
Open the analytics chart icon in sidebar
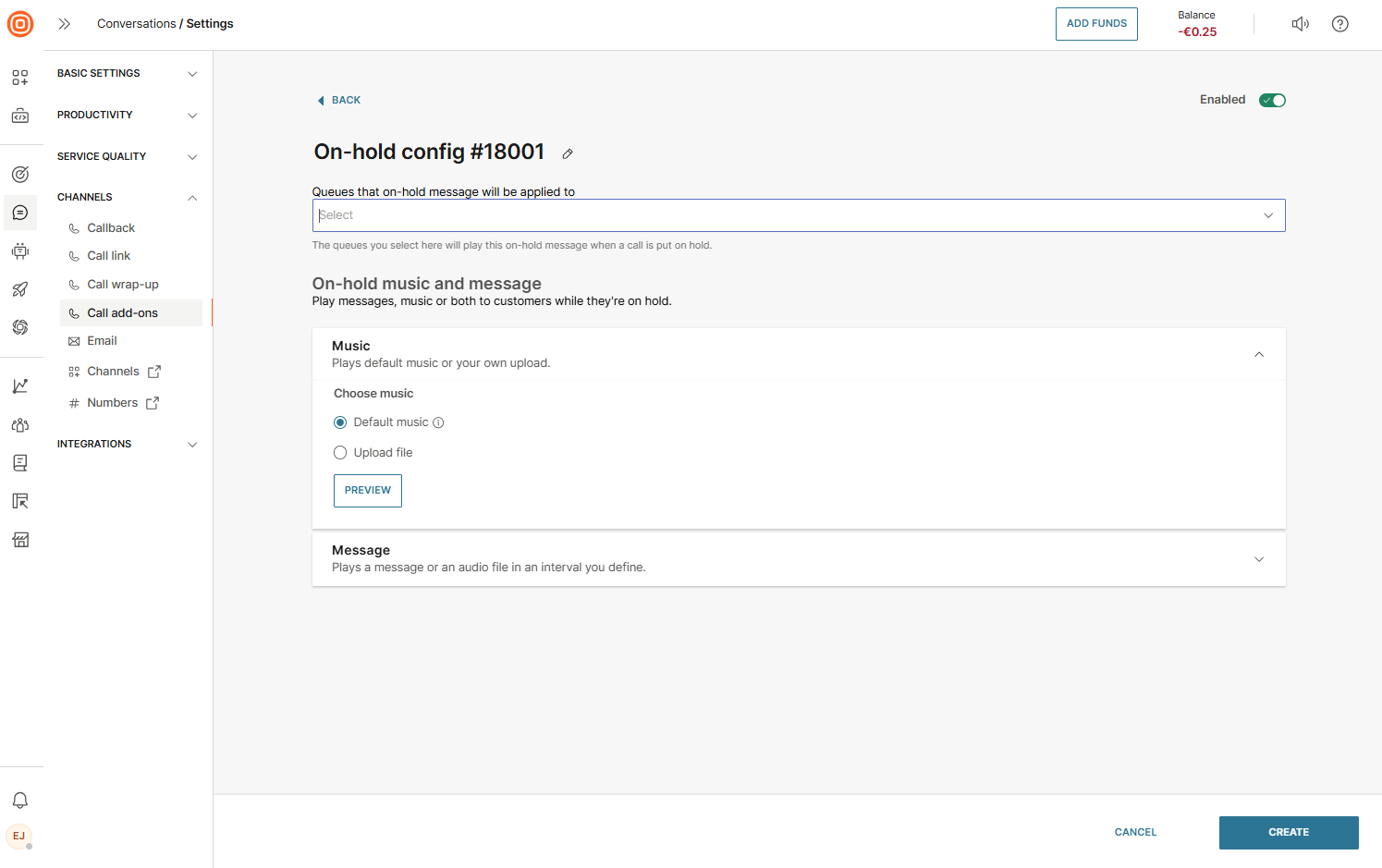(x=20, y=386)
